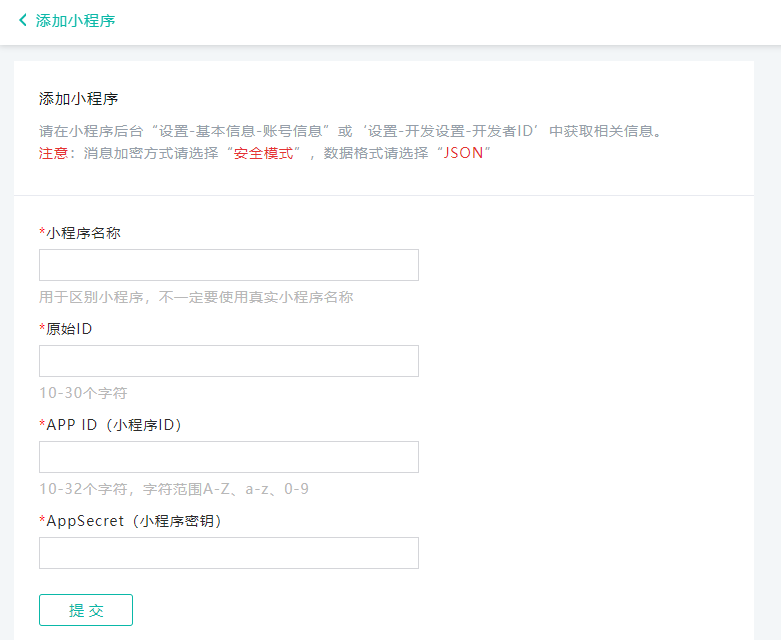Click the green 添加小程序 header link

[75, 20]
